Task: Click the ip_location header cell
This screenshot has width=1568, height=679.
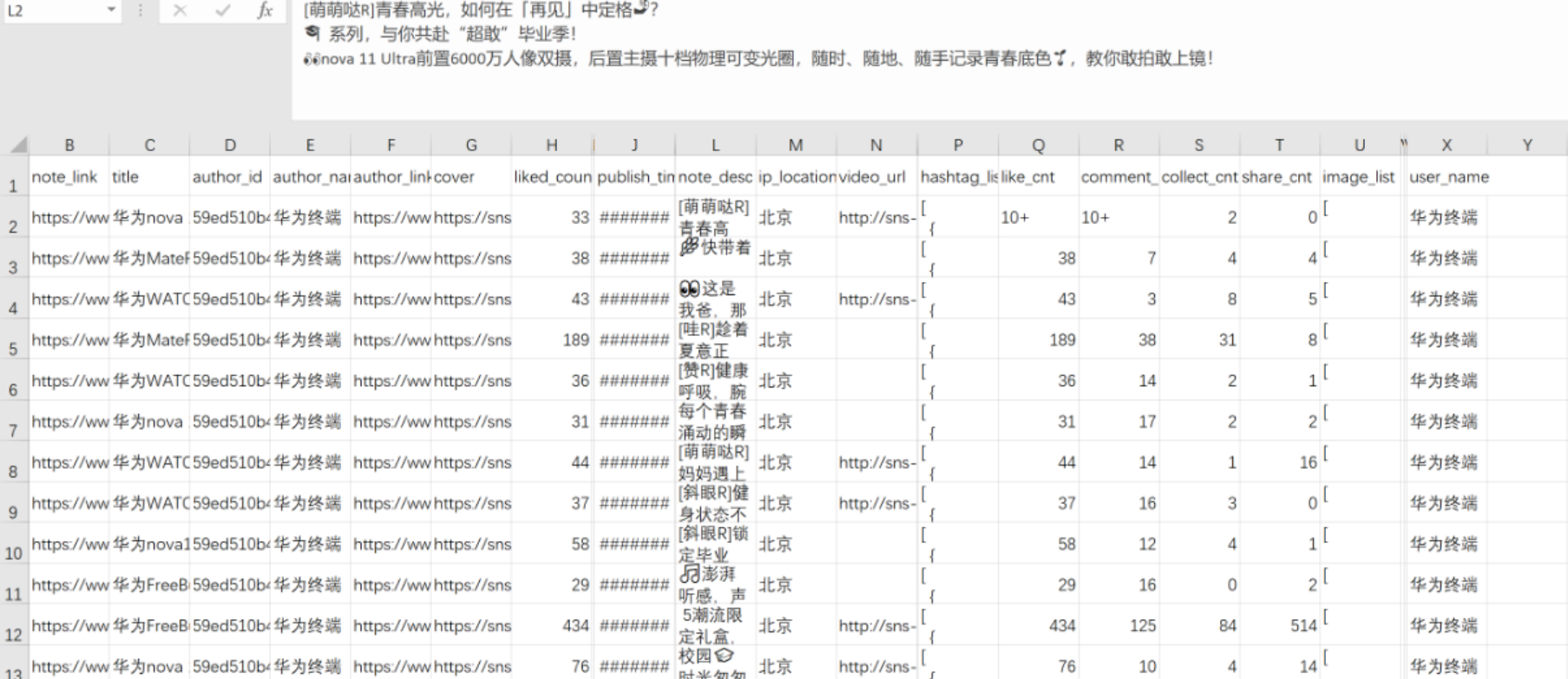Action: tap(796, 176)
